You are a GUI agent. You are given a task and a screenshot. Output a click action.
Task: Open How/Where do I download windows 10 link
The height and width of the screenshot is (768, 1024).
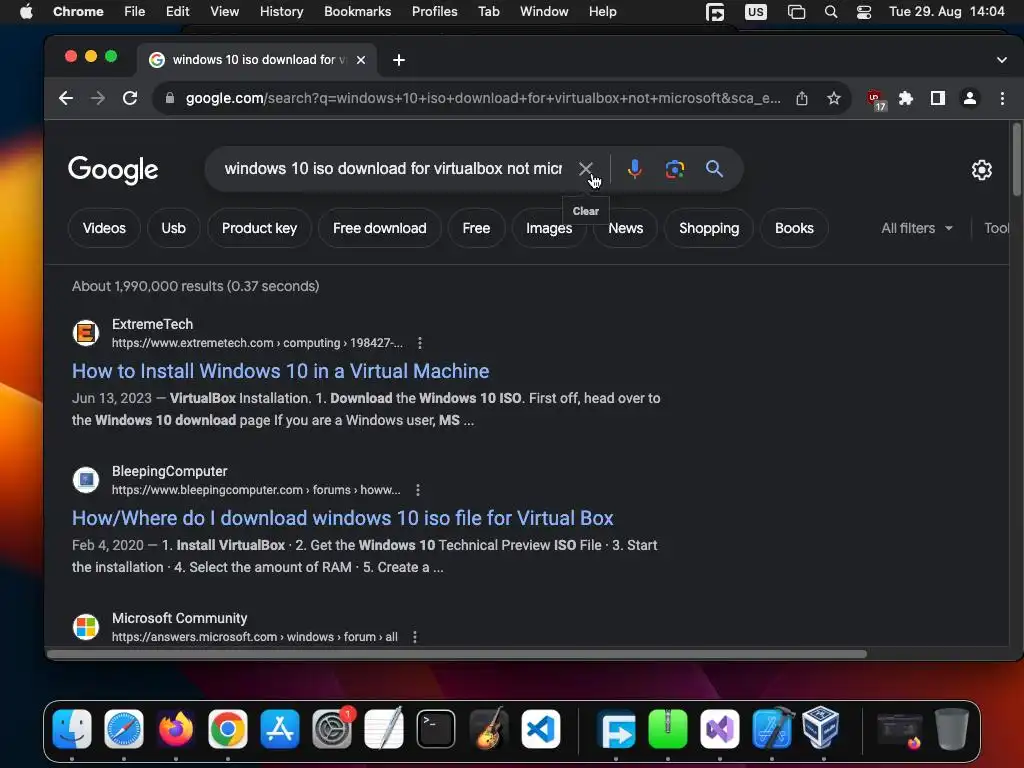[x=343, y=518]
